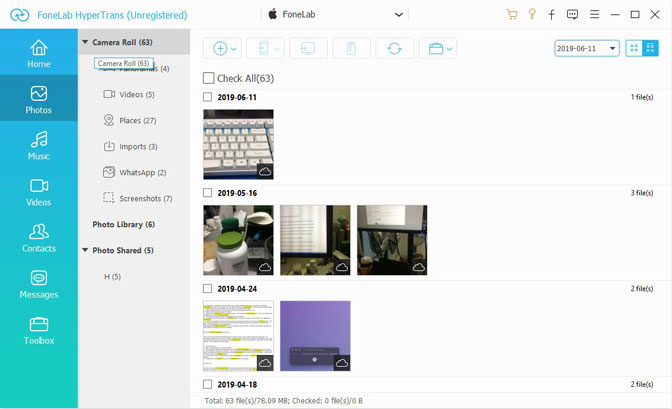Tick the Check All(63) checkbox
The image size is (672, 409).
click(208, 78)
